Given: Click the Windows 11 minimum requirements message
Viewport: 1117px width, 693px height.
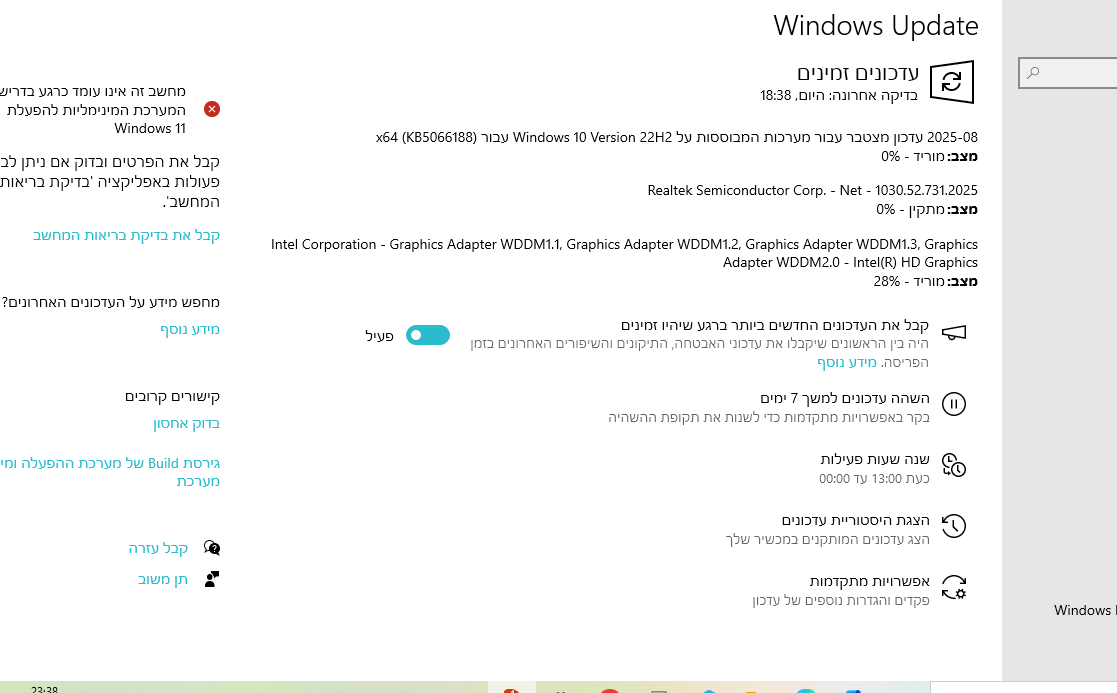Looking at the screenshot, I should coord(93,110).
